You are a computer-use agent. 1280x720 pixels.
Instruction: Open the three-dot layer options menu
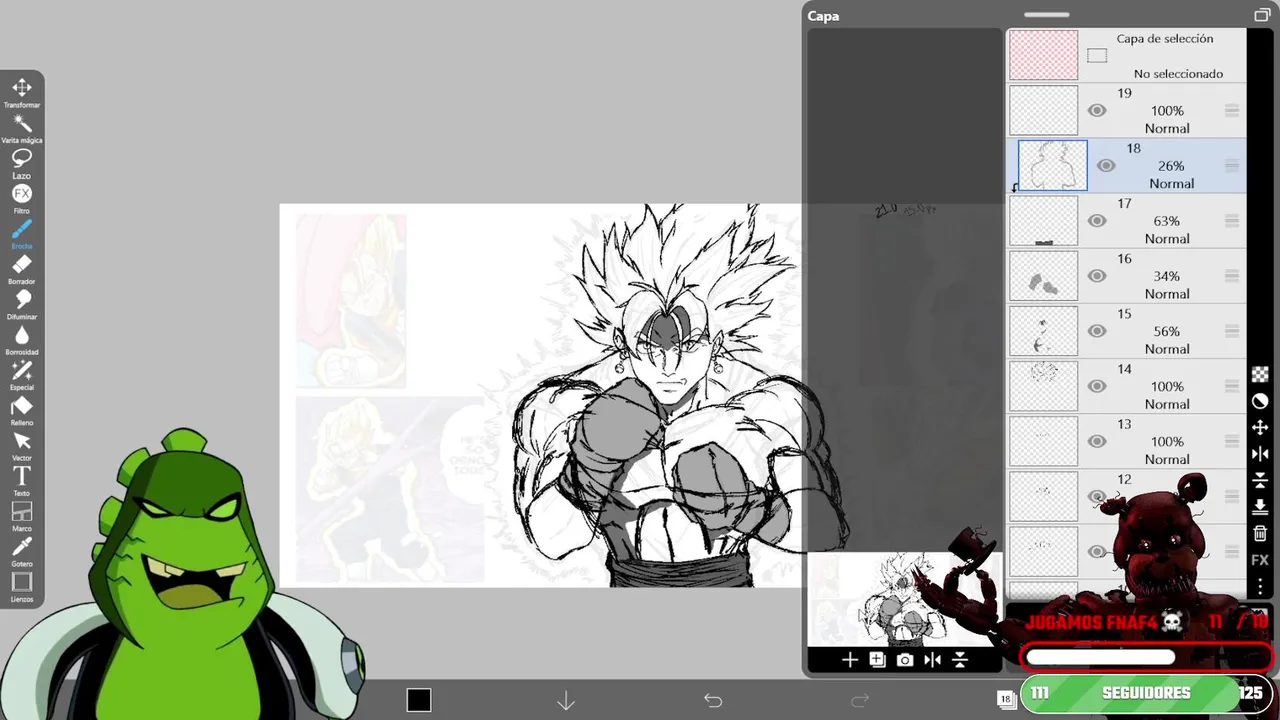pyautogui.click(x=1260, y=586)
